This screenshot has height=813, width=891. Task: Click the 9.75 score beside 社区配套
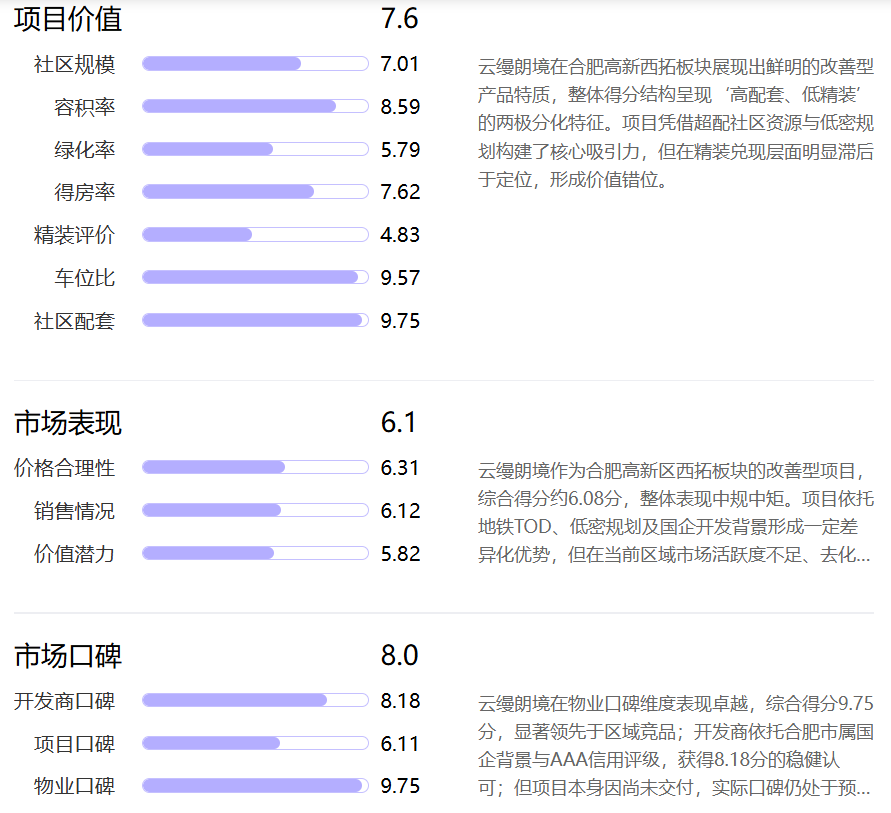(400, 320)
